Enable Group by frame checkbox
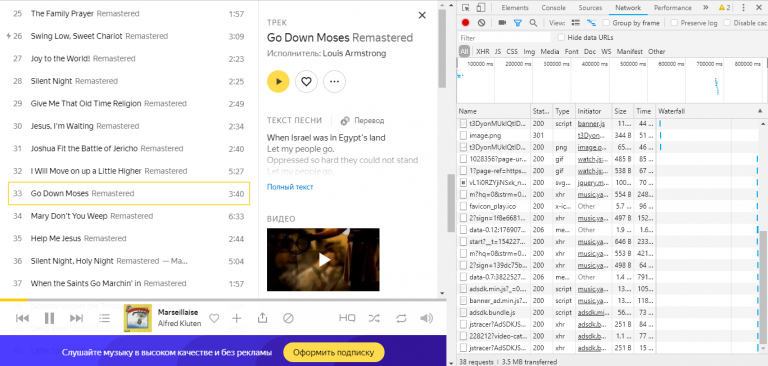Screen dimensions: 768x366 [x=606, y=23]
